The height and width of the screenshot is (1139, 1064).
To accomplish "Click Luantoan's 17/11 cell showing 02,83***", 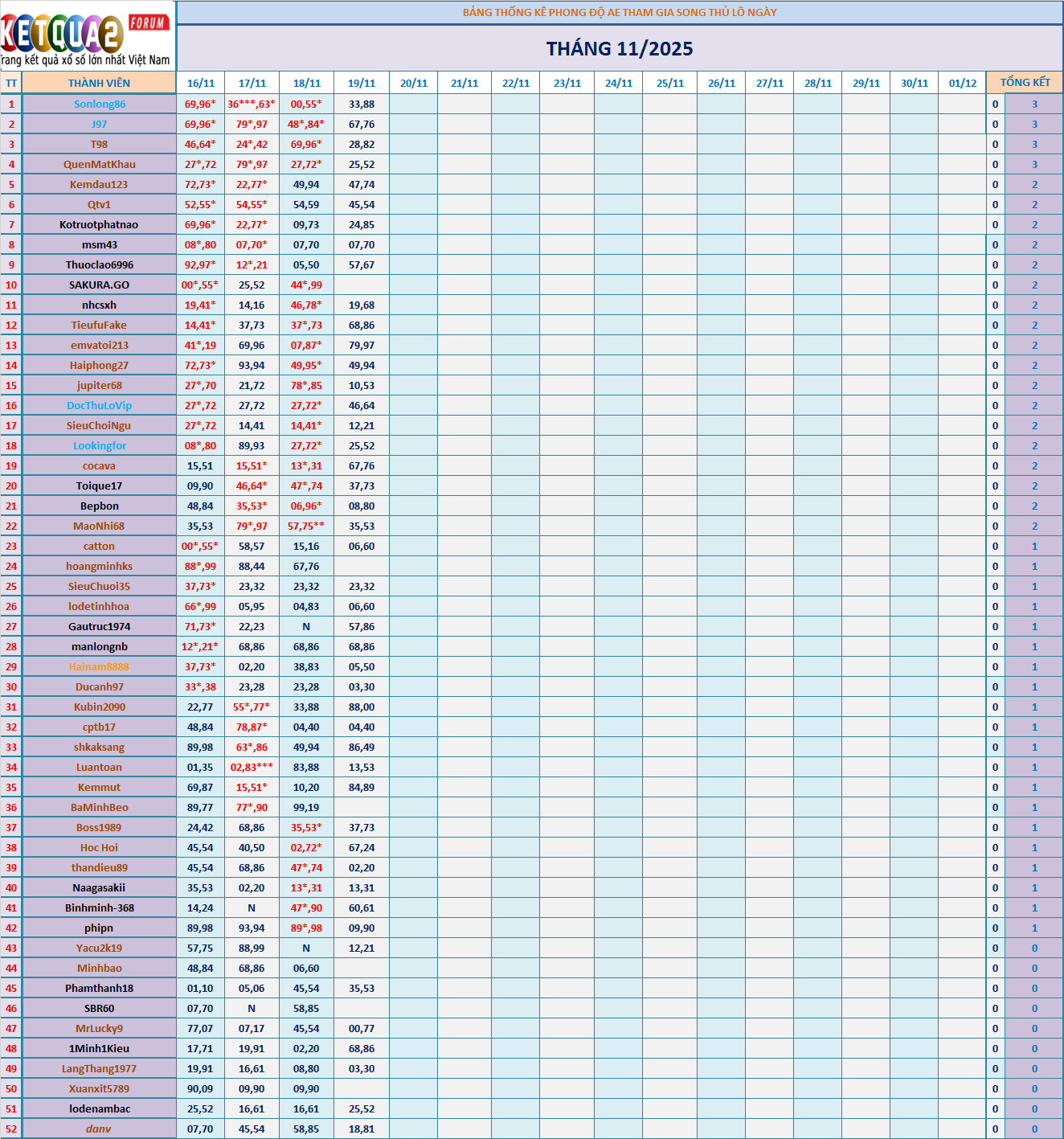I will point(252,767).
